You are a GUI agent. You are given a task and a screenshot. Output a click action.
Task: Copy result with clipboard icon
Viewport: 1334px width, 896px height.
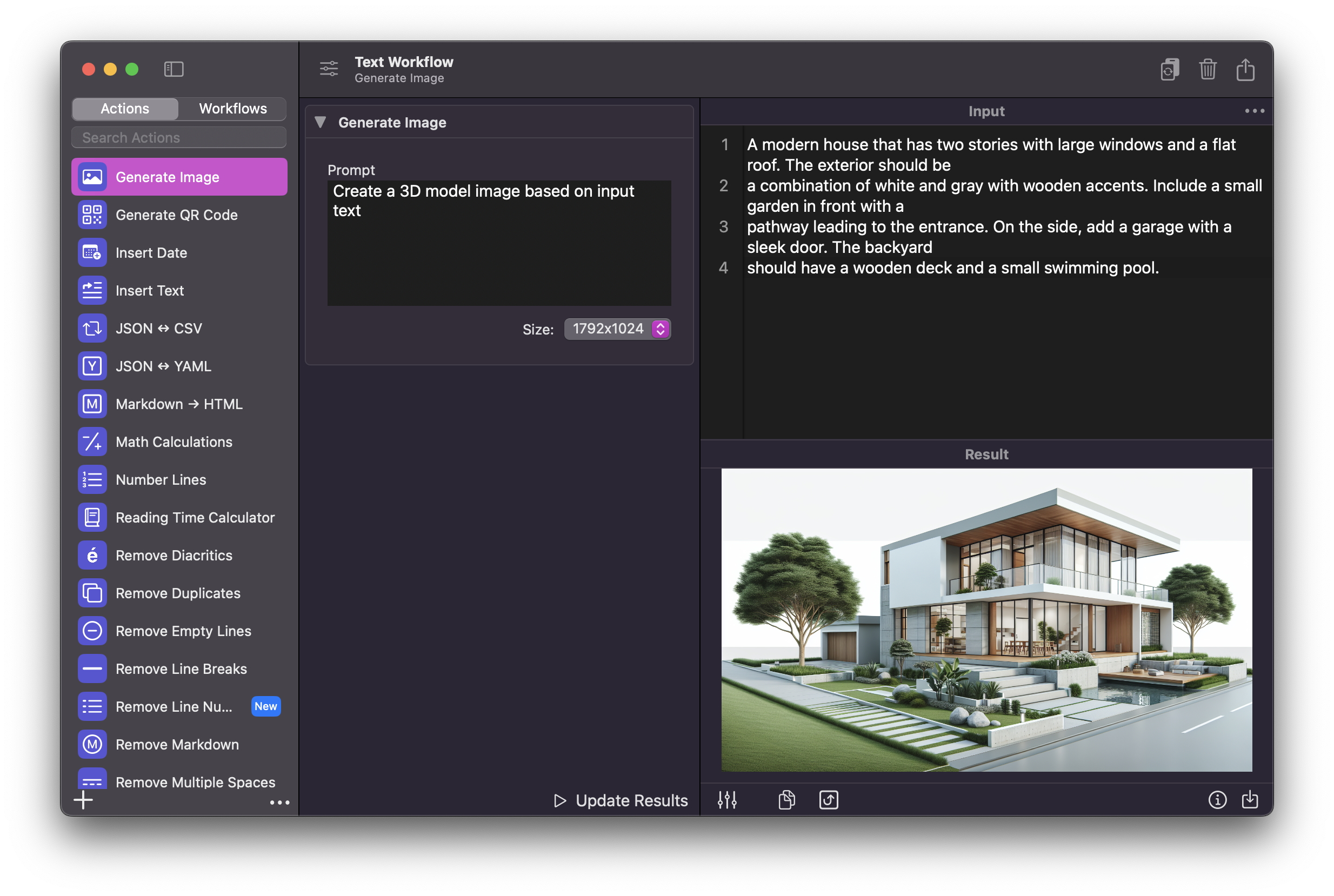pyautogui.click(x=786, y=800)
